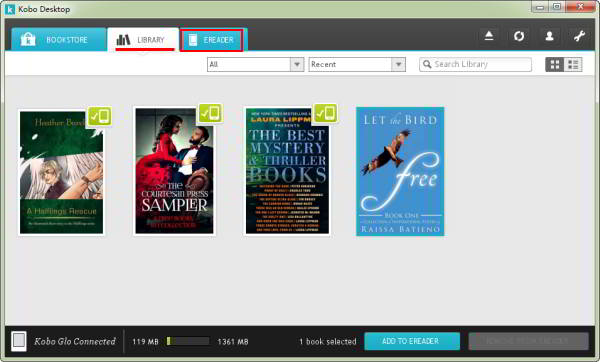Click the All filter dropdown arrow
600x362 pixels.
point(297,64)
